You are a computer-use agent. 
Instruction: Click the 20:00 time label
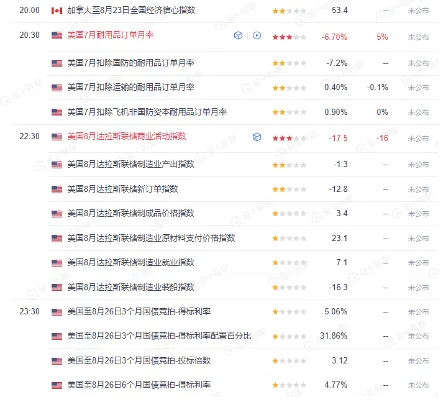pos(29,11)
